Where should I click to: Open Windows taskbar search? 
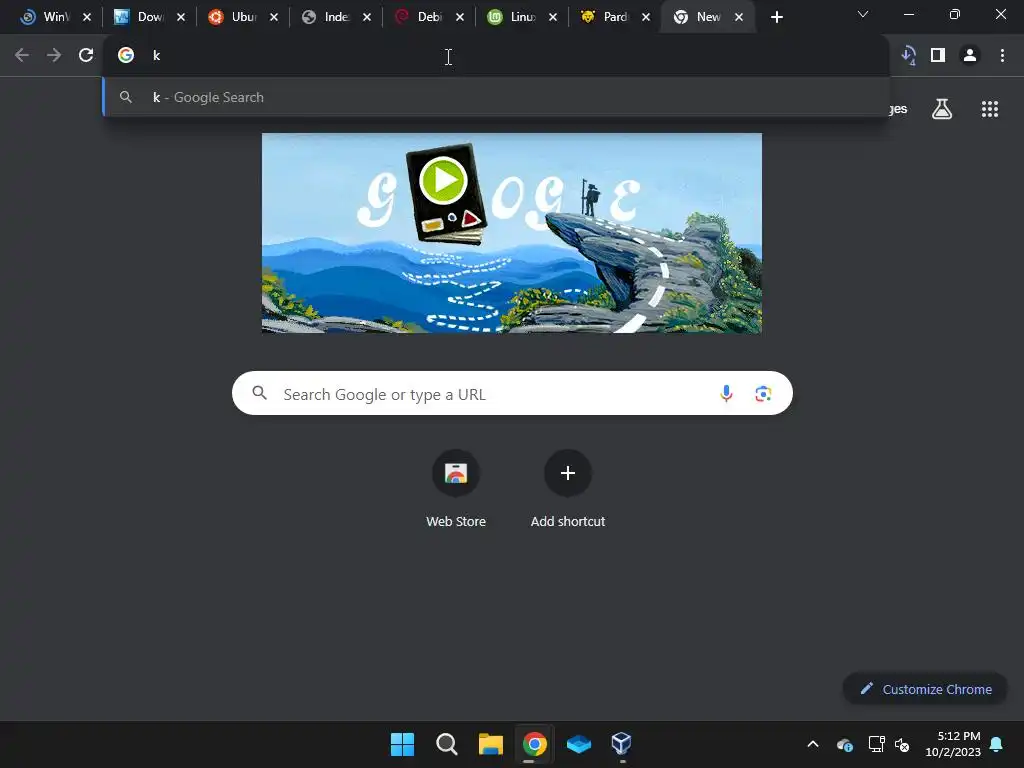click(447, 744)
